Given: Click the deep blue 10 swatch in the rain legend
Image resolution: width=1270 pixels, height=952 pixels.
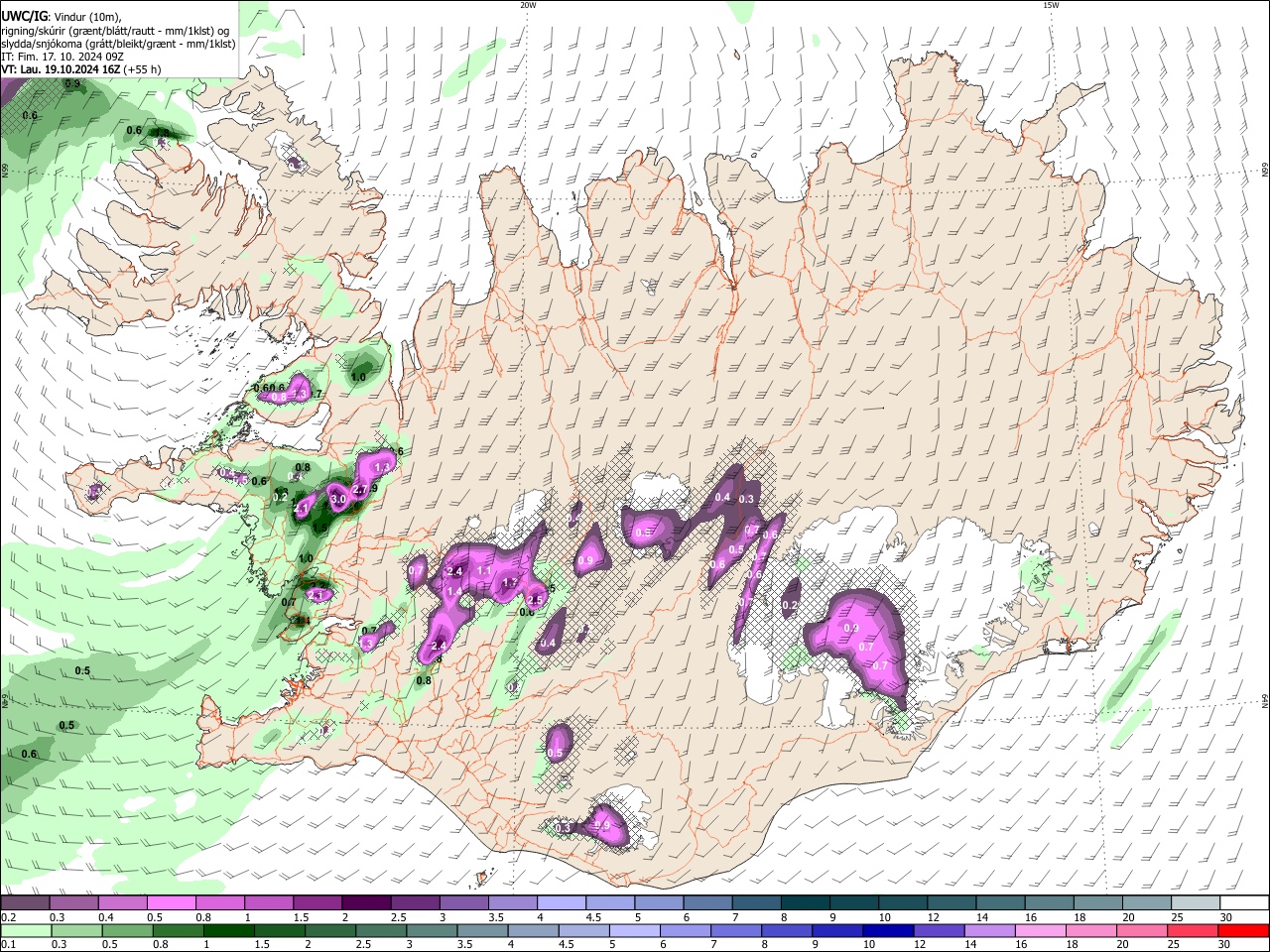Looking at the screenshot, I should [889, 930].
